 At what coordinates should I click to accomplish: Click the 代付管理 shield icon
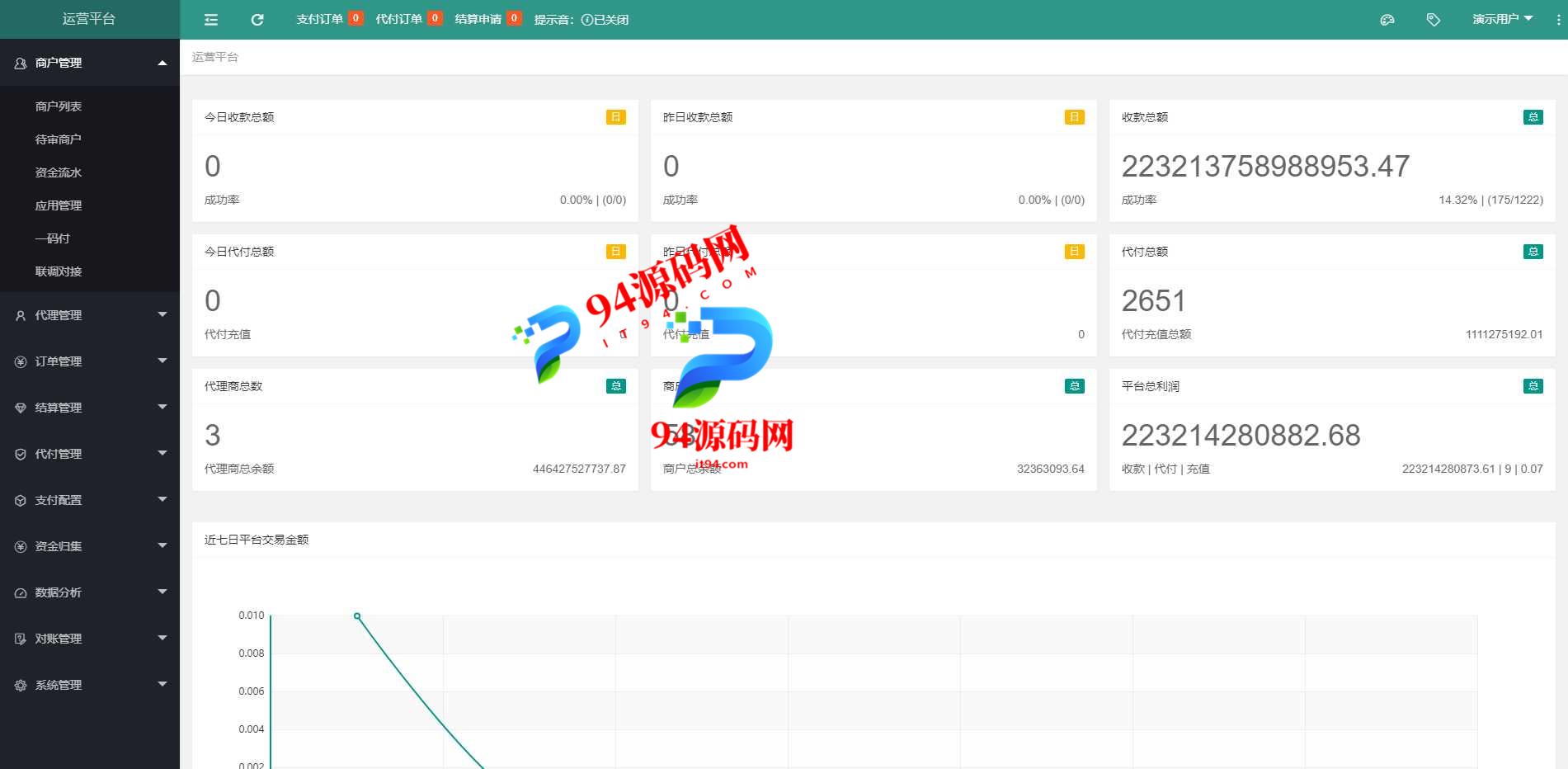point(21,454)
